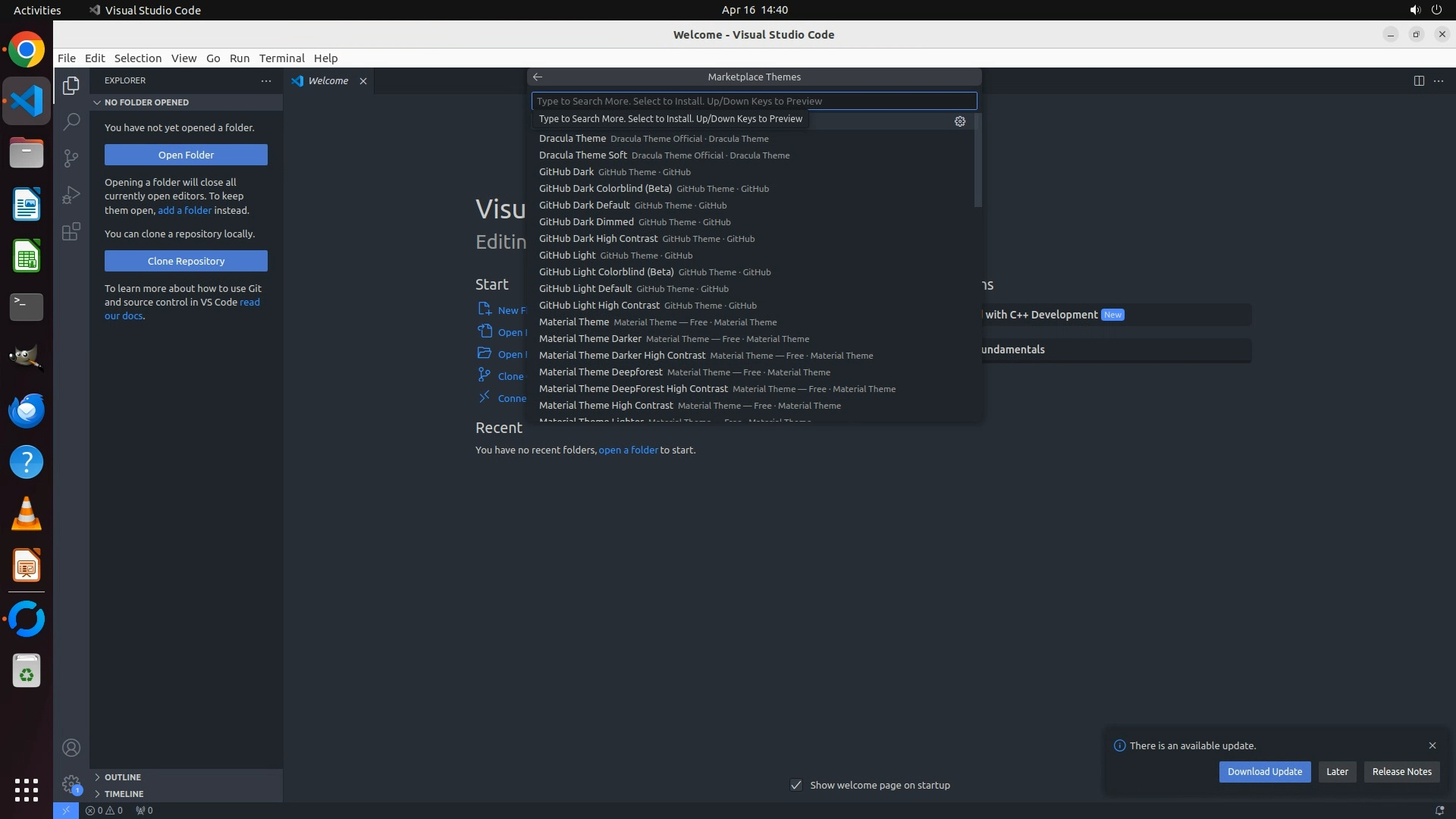Open the Terminal menu
Viewport: 1456px width, 819px height.
click(x=281, y=58)
